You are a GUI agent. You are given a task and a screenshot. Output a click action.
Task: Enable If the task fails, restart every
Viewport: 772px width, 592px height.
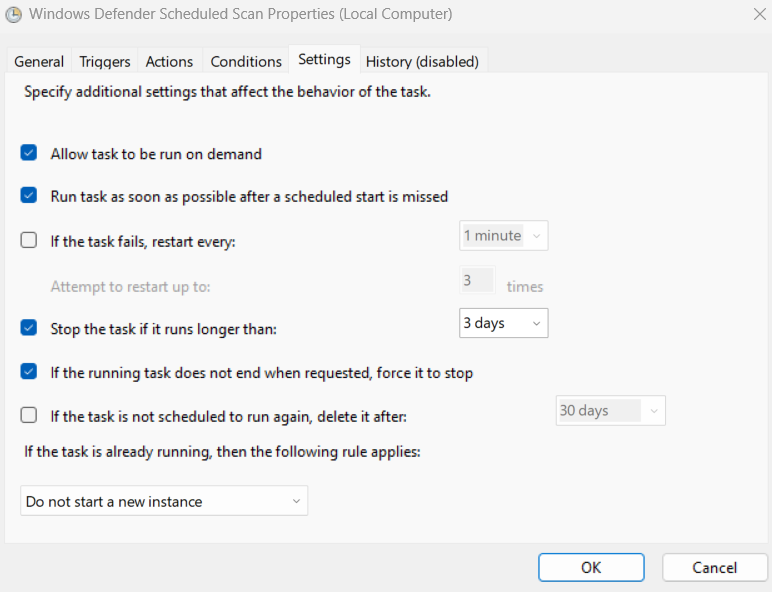coord(29,240)
